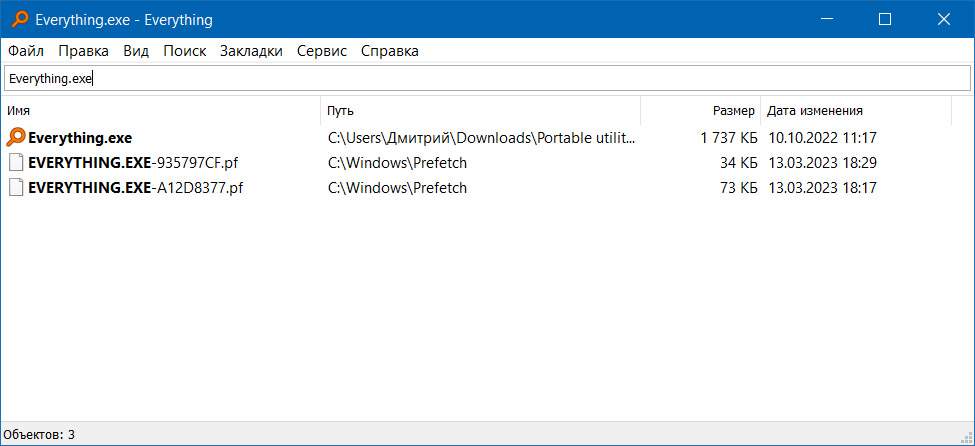Viewport: 975px width, 446px height.
Task: Close the Everything window
Action: click(x=943, y=20)
